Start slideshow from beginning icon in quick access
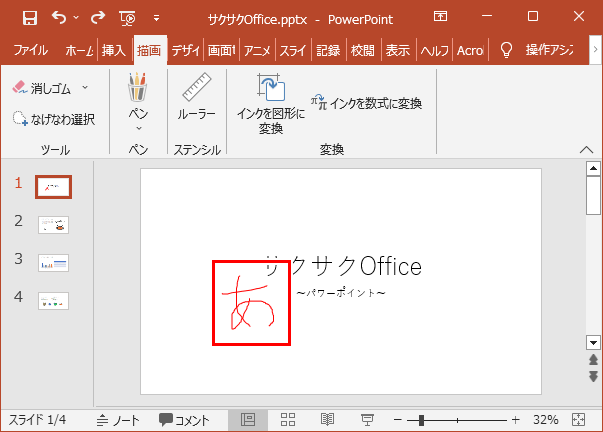603x432 pixels. pos(127,18)
